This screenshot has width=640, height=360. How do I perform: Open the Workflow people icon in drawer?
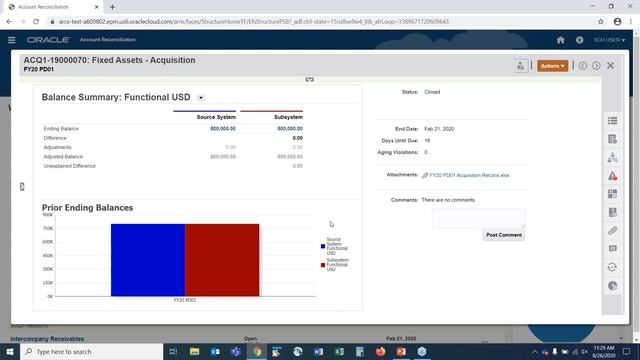612,158
